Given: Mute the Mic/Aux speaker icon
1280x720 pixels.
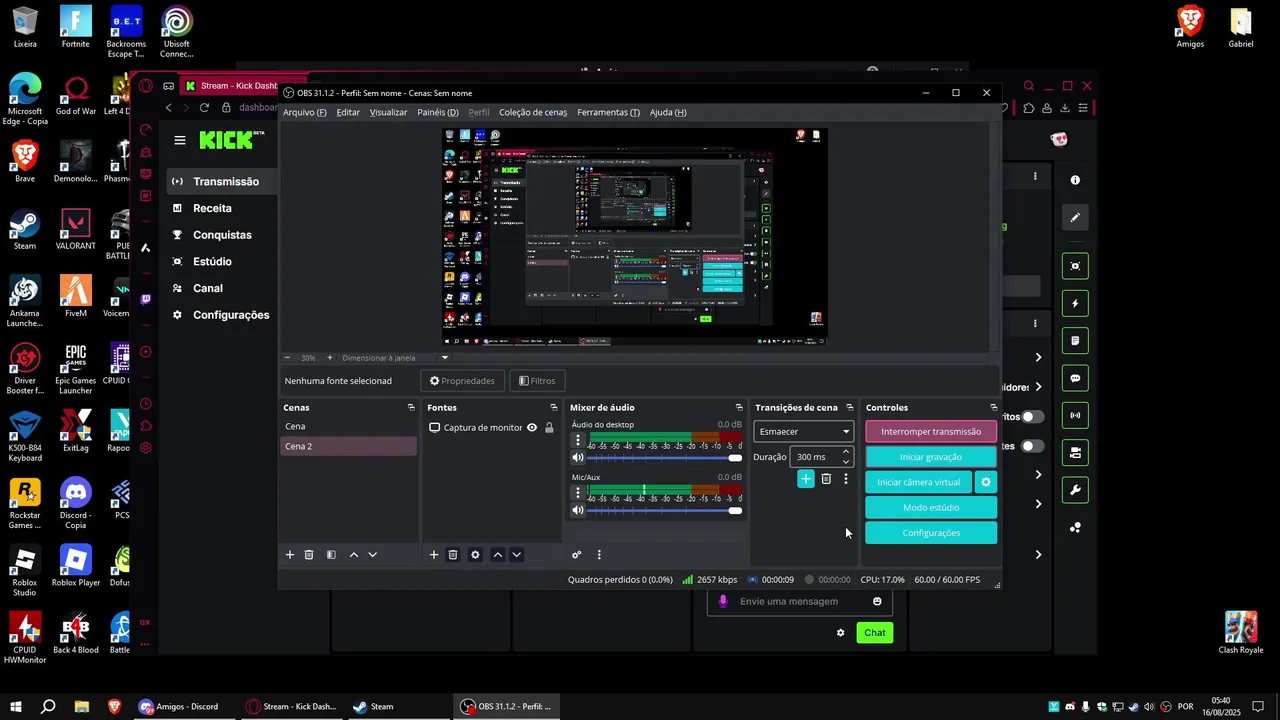Looking at the screenshot, I should tap(577, 510).
